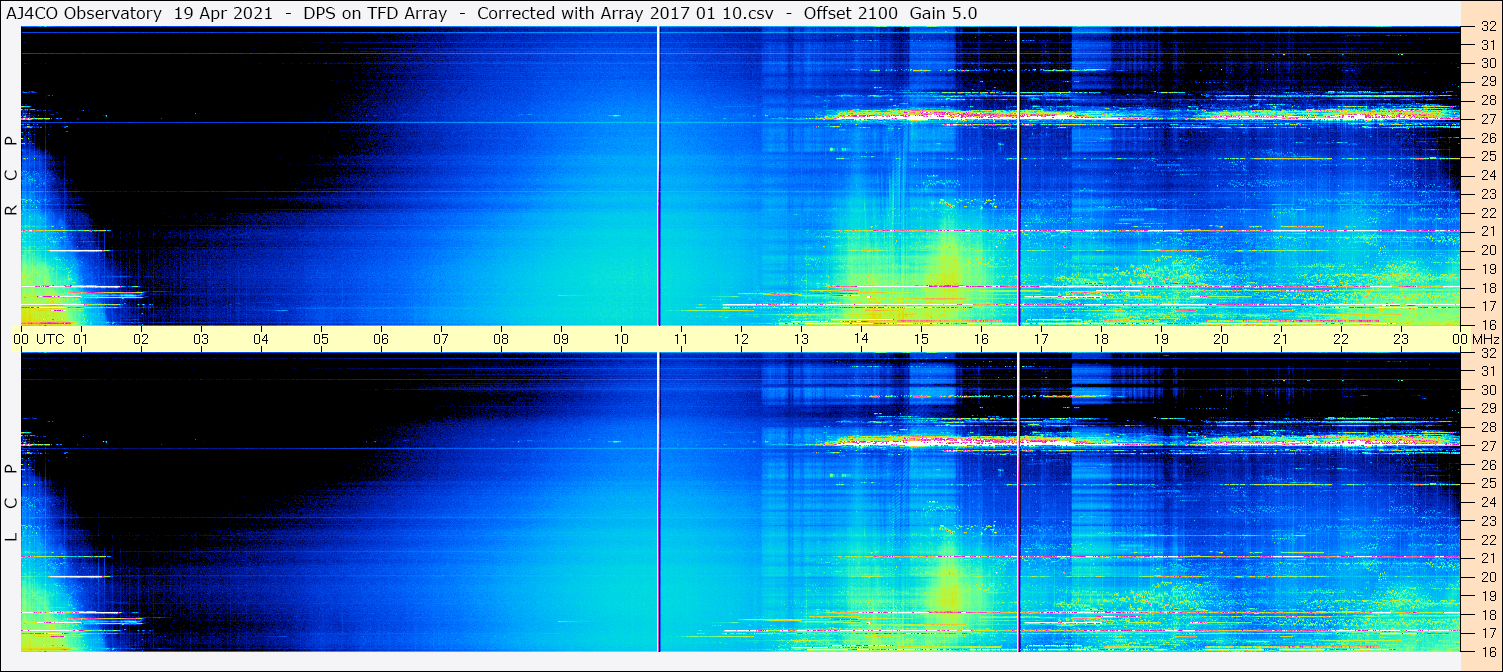Select the 31 MHz label of LCP panel
This screenshot has height=672, width=1503.
pyautogui.click(x=1487, y=371)
